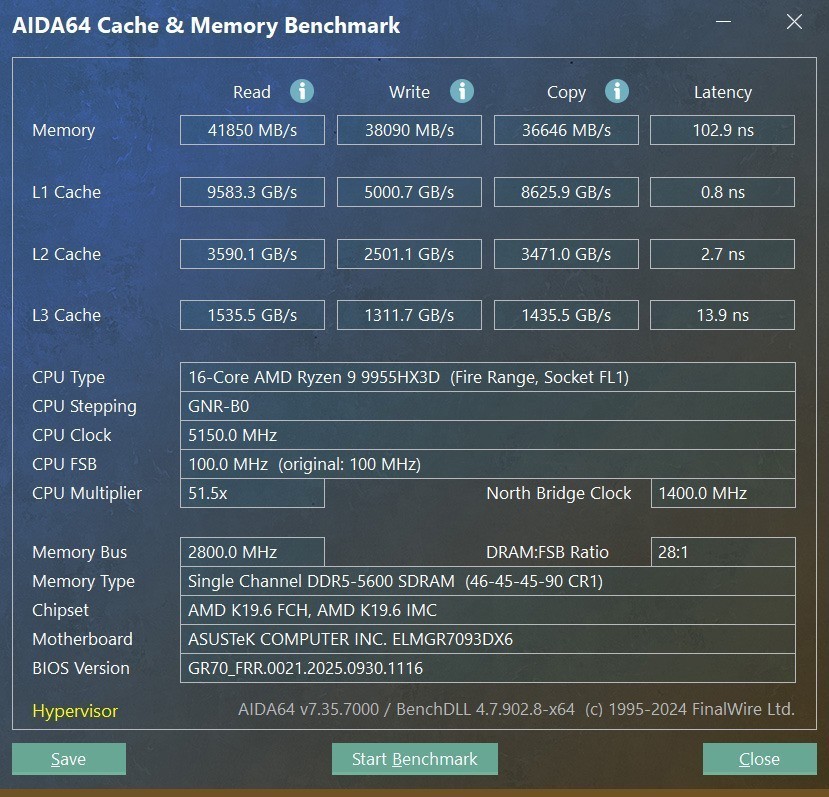Select the Memory Read result showing 41850 MB/s

[252, 129]
